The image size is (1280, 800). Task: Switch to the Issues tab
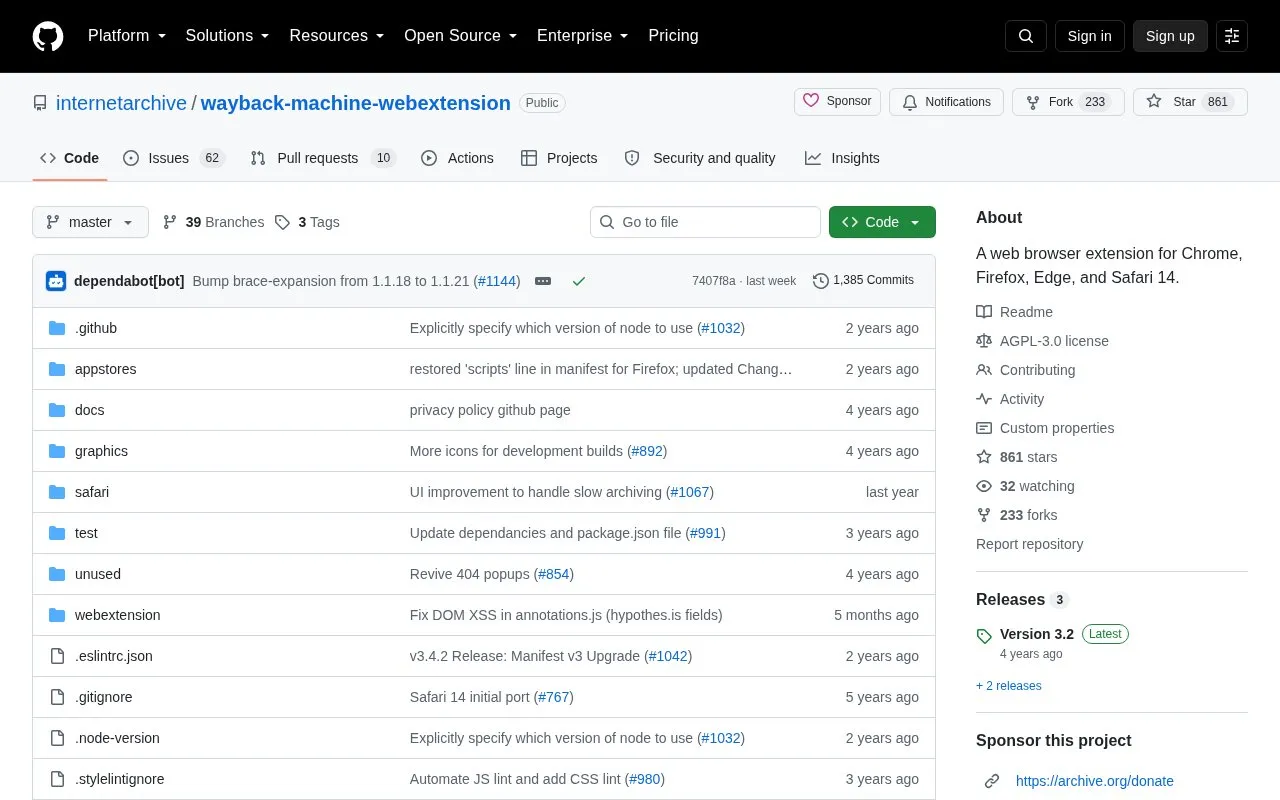point(174,158)
